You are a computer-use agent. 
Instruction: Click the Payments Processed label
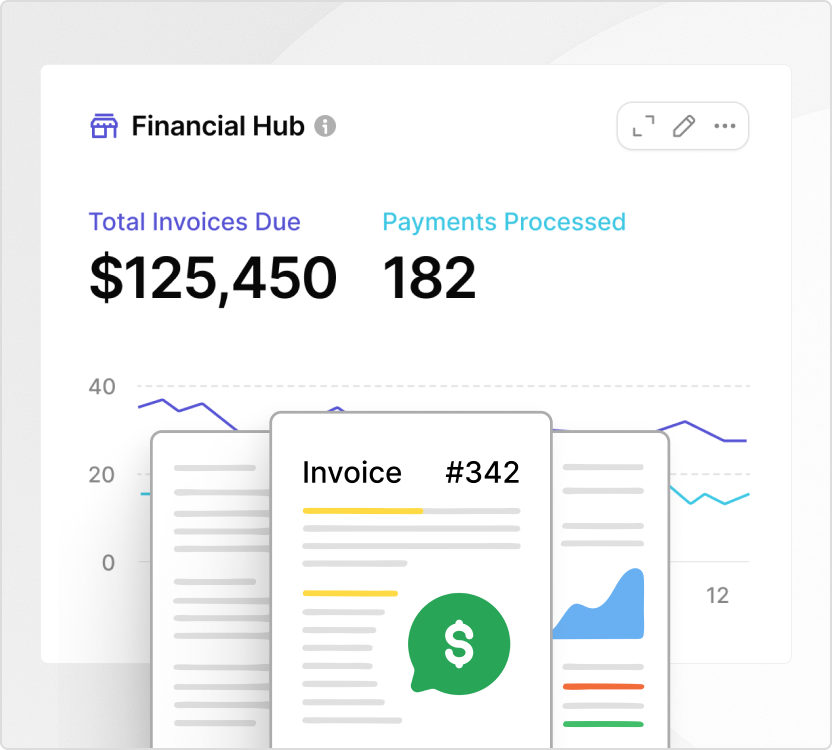coord(504,222)
